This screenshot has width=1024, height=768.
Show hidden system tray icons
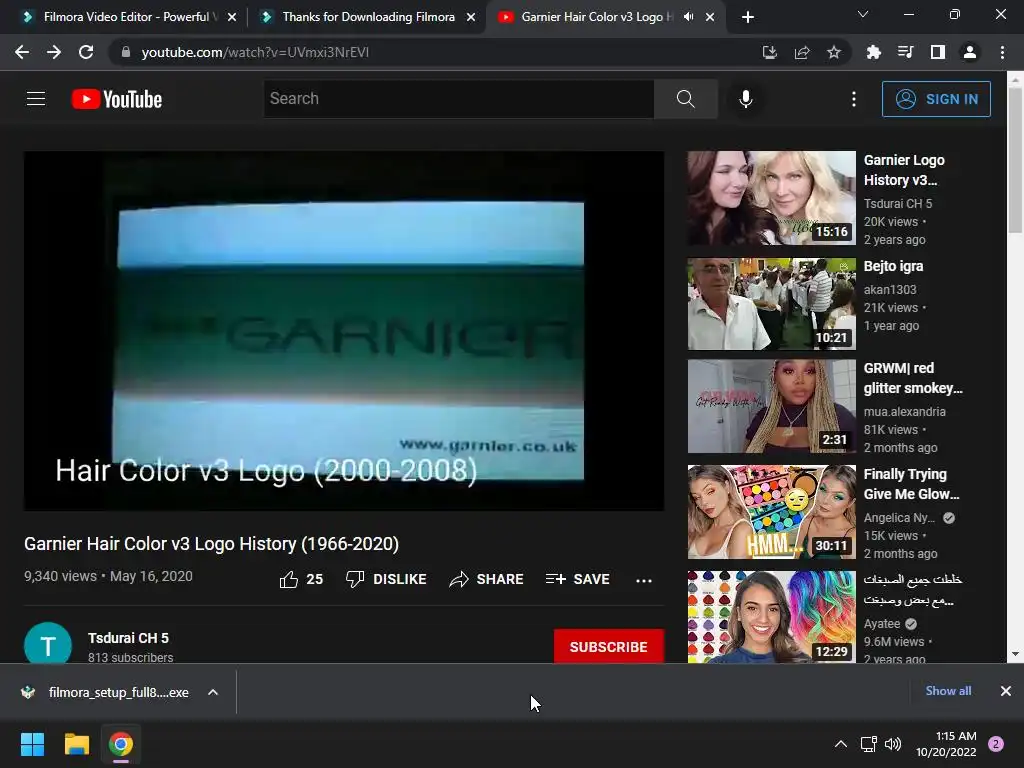(x=841, y=744)
